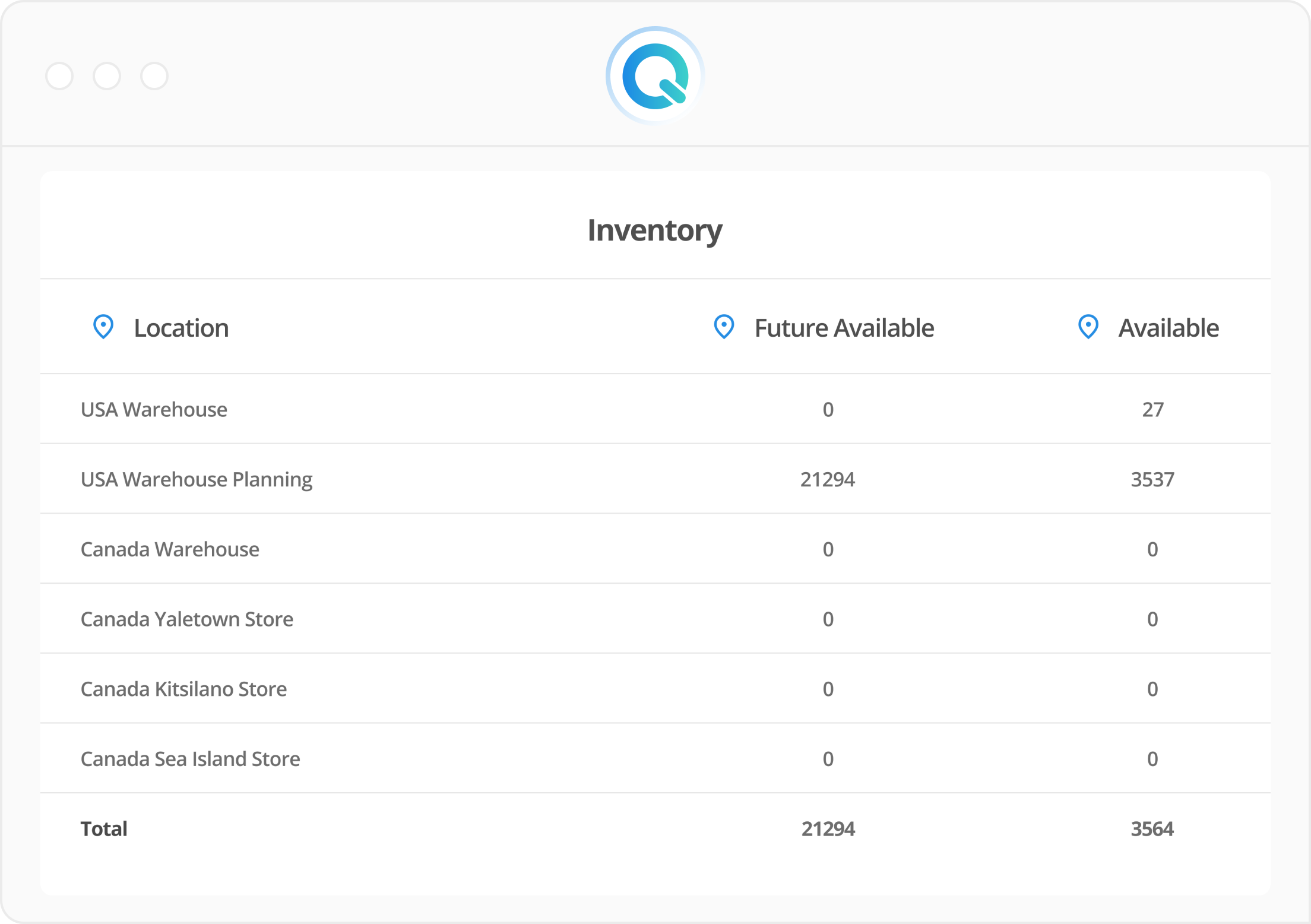Click the first window control dot

[61, 76]
